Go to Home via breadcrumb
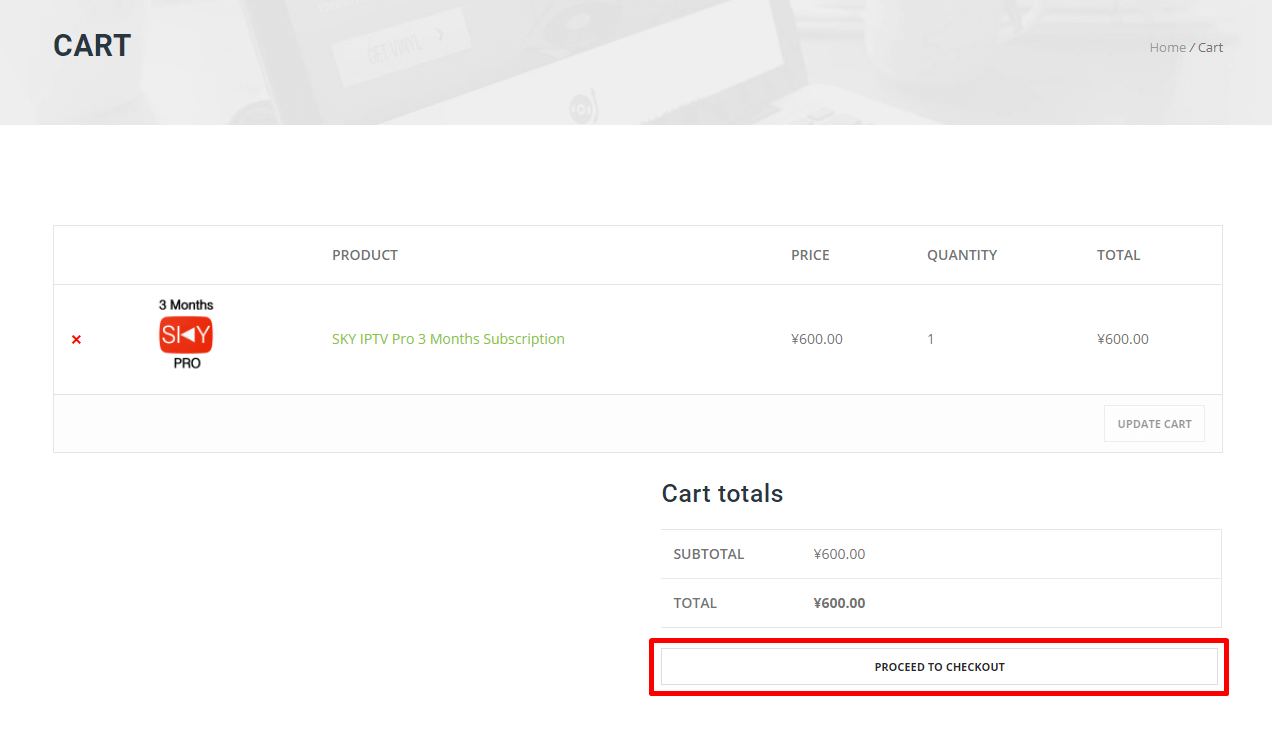This screenshot has width=1272, height=730. 1167,47
